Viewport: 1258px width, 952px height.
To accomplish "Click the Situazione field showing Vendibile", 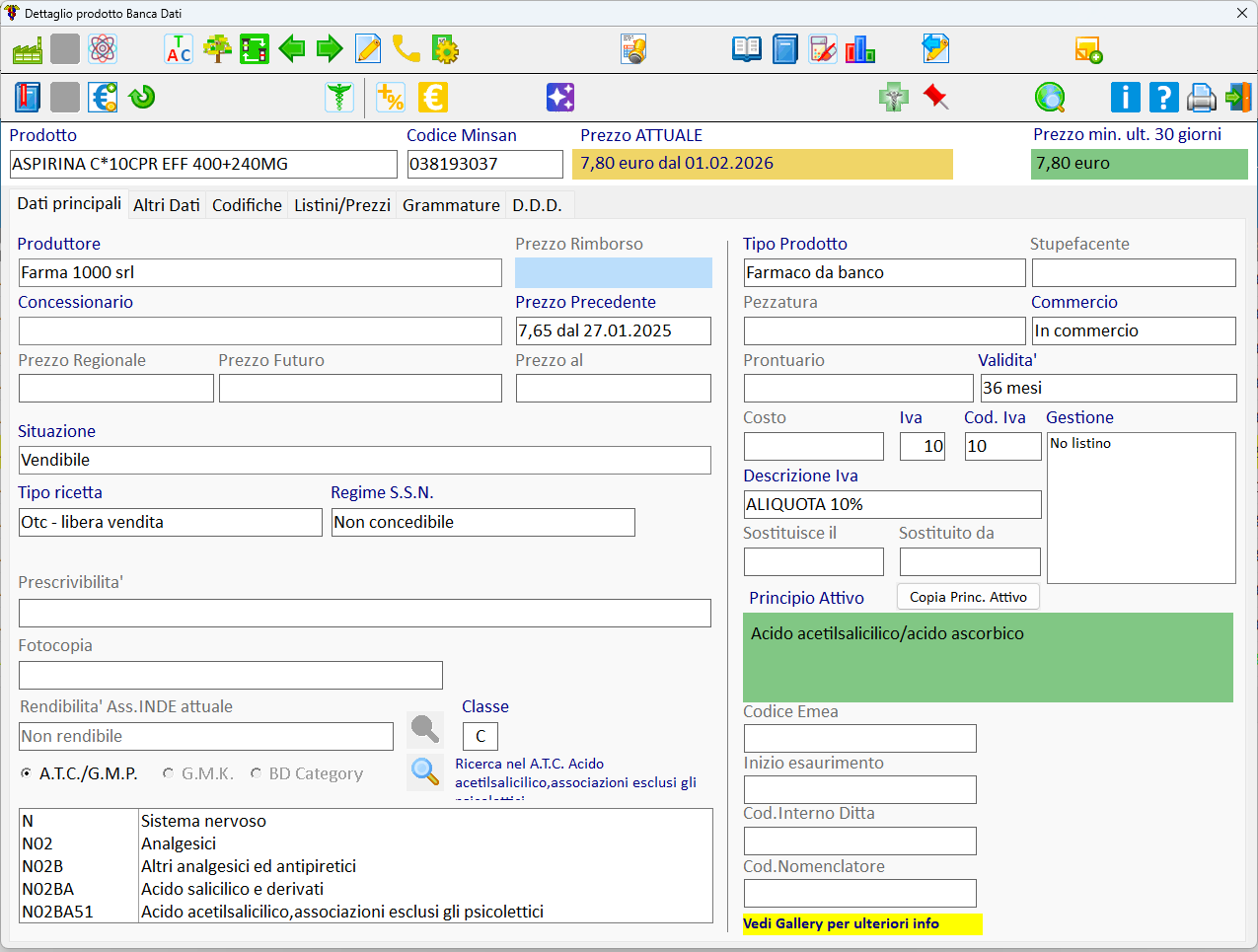I will click(365, 460).
